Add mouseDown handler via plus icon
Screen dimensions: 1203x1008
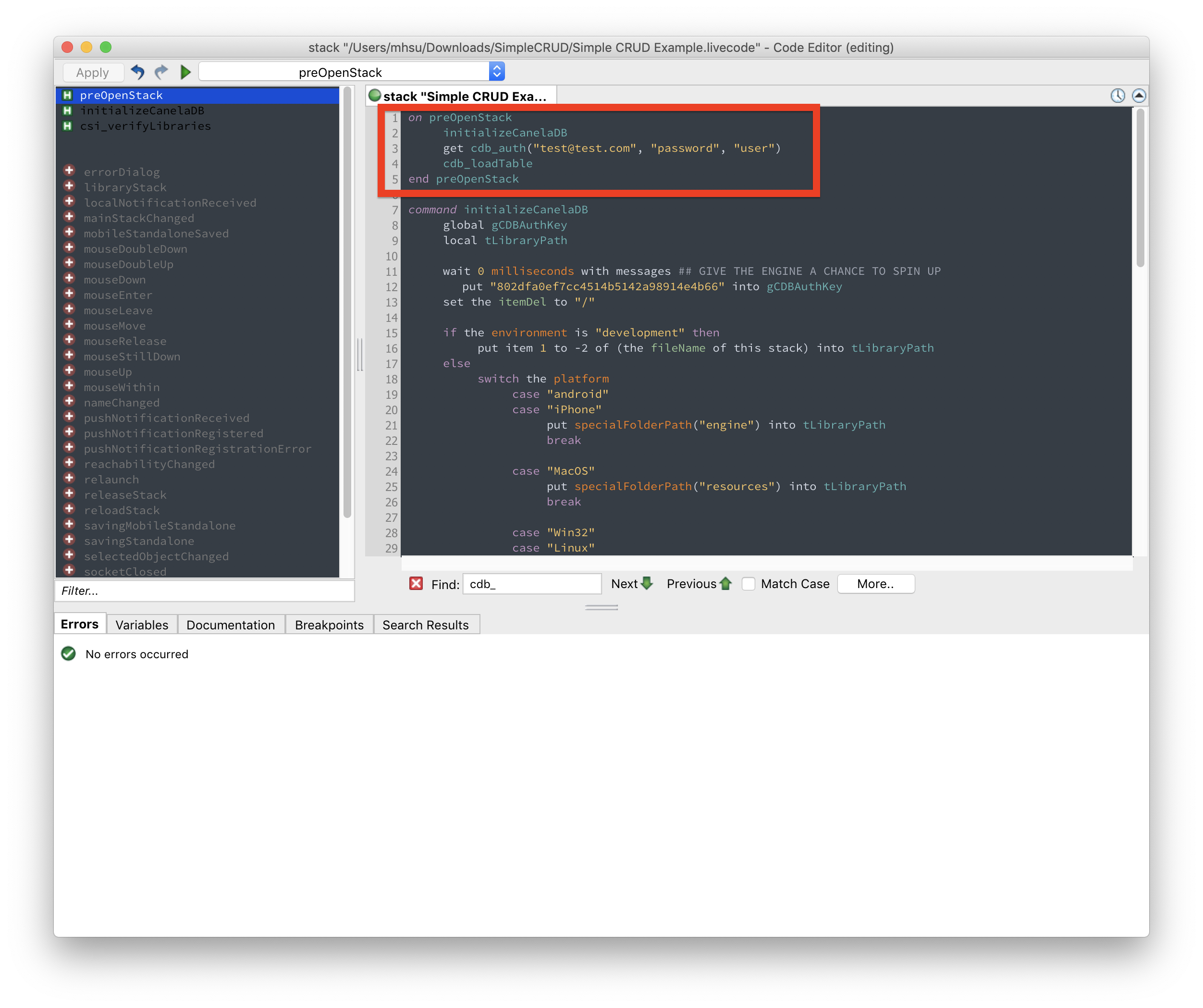point(69,279)
